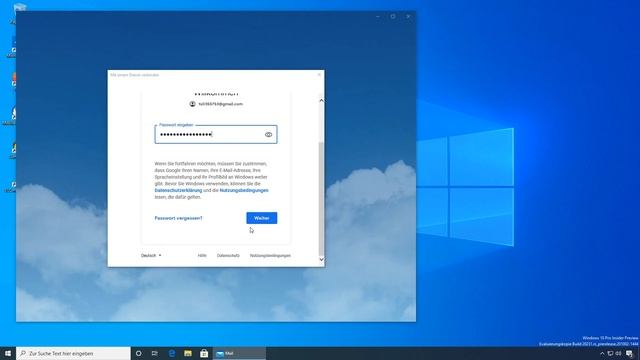Open the network status tray icon
640x360 pixels.
610,353
